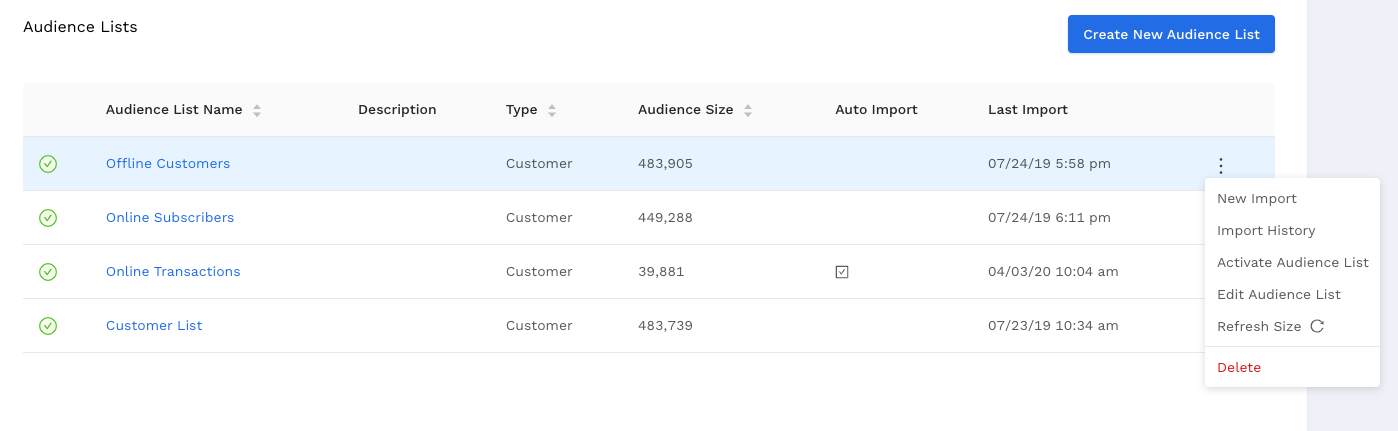Click green status check icon for Online Transactions
This screenshot has width=1398, height=431.
click(48, 272)
